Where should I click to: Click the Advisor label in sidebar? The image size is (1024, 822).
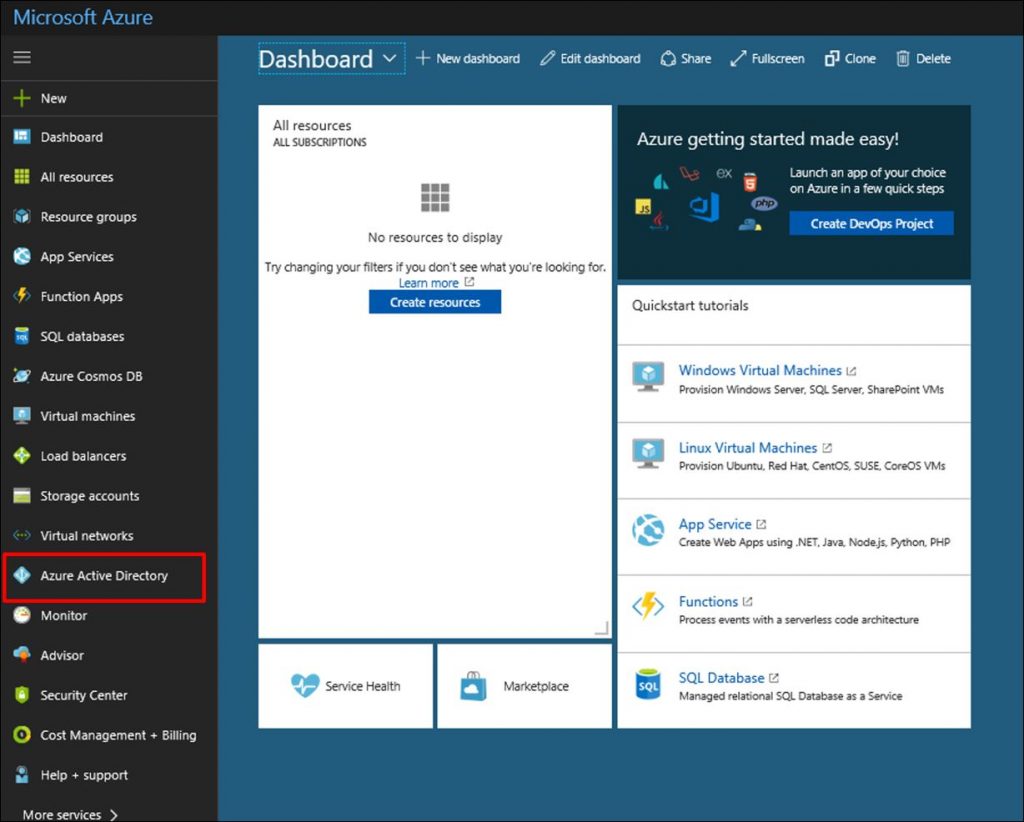[62, 655]
